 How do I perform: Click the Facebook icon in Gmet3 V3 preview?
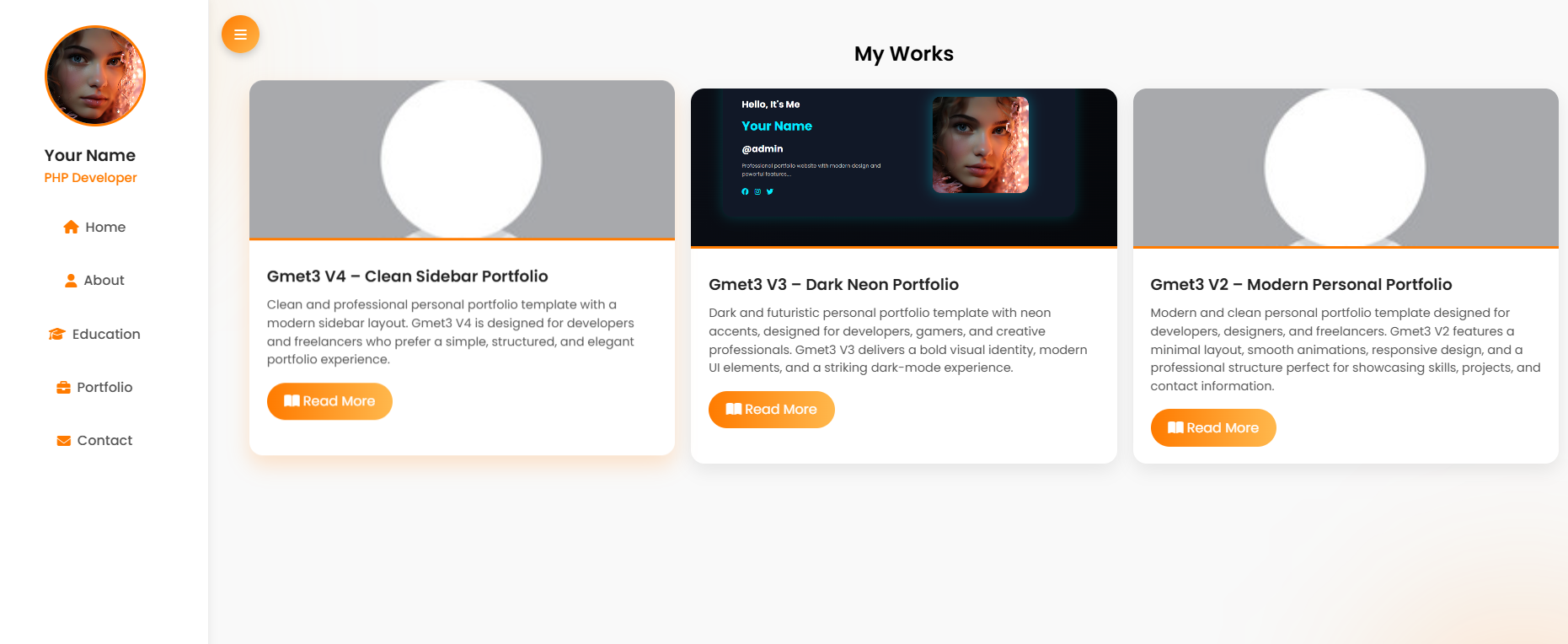(745, 191)
